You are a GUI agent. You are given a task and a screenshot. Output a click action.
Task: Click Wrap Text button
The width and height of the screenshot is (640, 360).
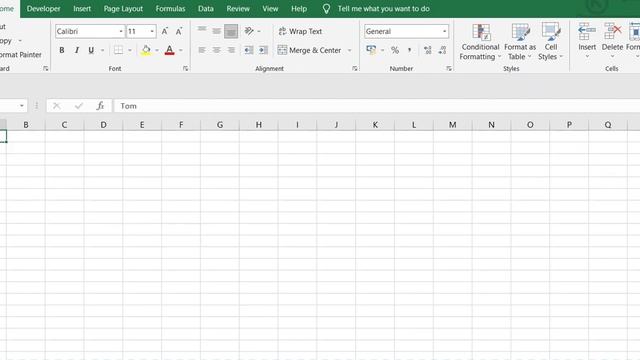(x=300, y=31)
